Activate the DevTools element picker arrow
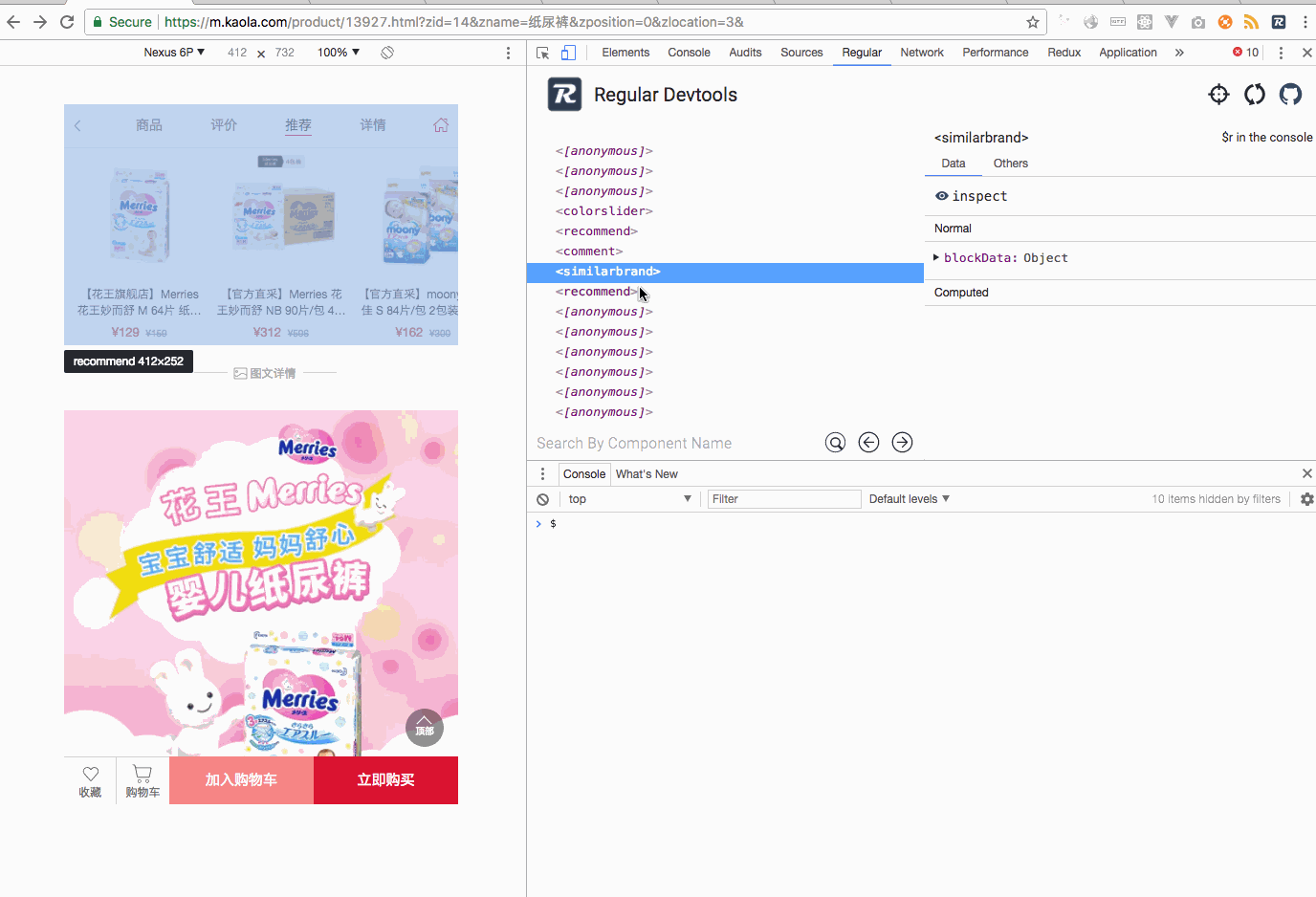 (x=543, y=53)
